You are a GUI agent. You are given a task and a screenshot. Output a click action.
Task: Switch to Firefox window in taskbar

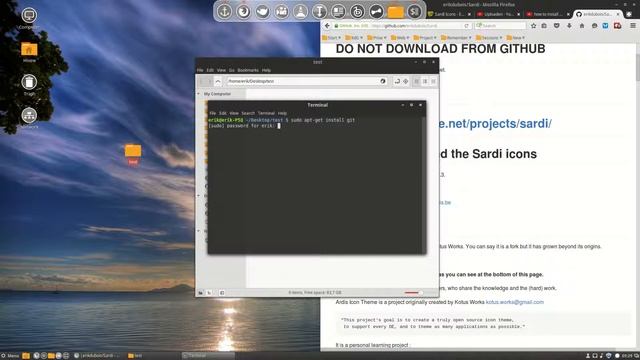point(98,356)
